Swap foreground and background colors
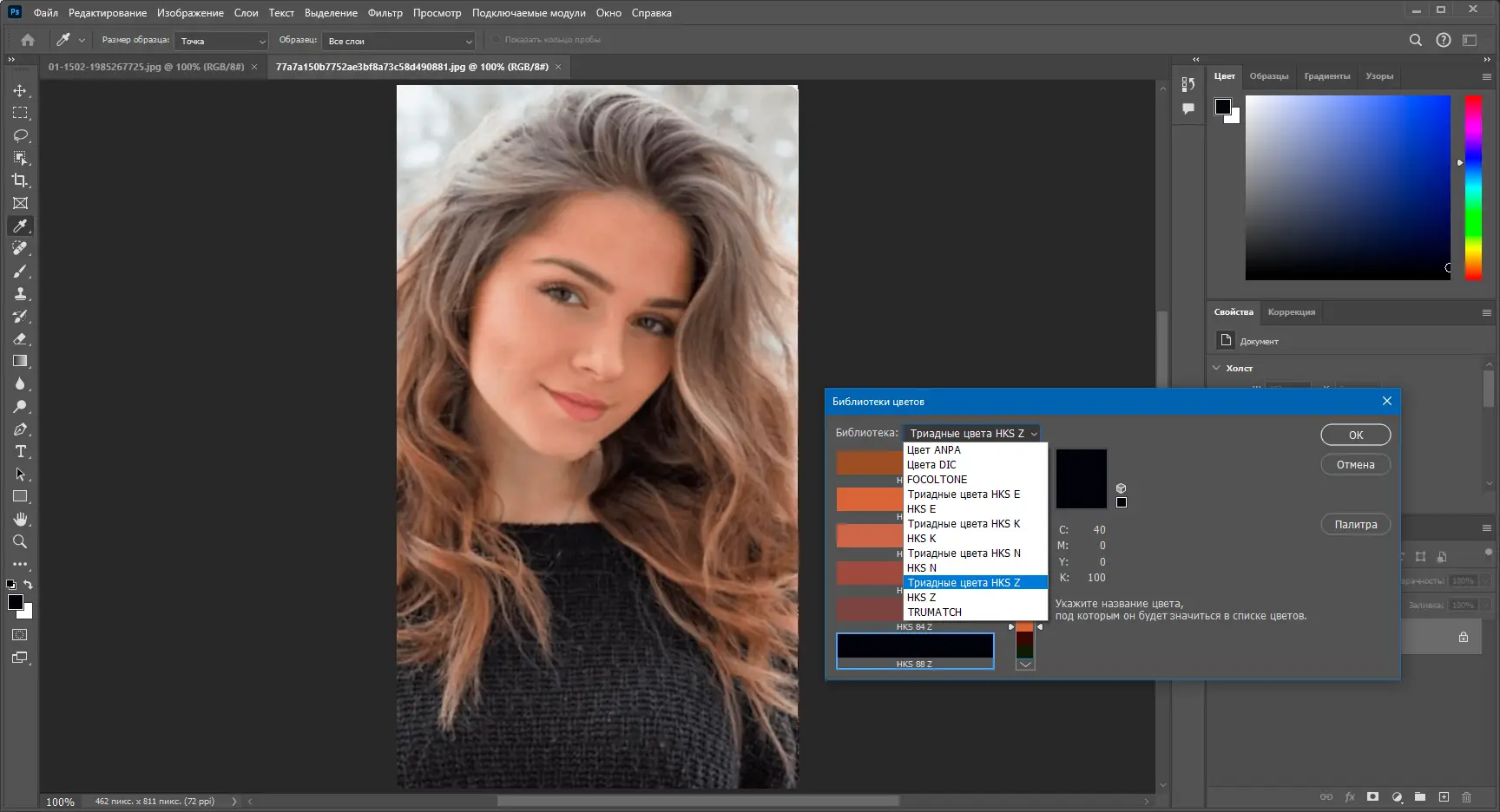The width and height of the screenshot is (1500, 812). [x=29, y=585]
